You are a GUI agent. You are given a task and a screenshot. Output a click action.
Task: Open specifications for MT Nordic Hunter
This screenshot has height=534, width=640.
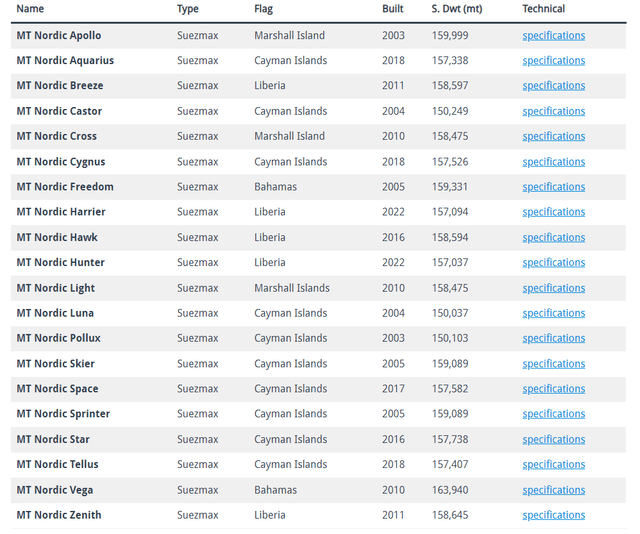click(x=553, y=263)
